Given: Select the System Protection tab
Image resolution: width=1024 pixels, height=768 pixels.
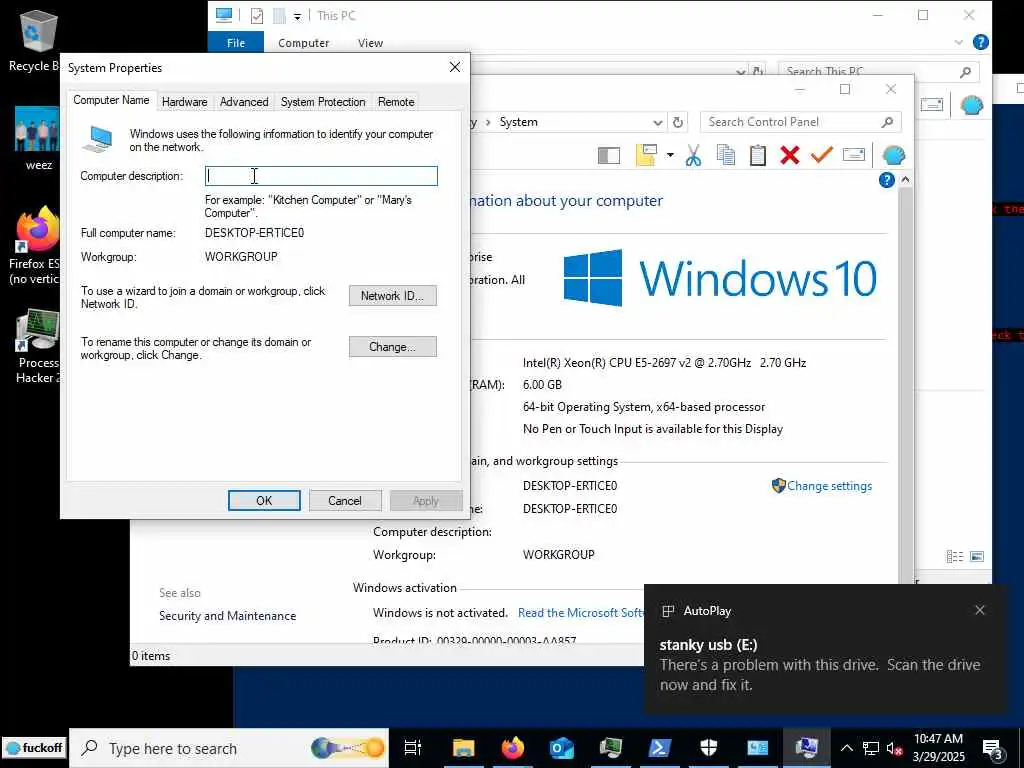Looking at the screenshot, I should coord(323,102).
